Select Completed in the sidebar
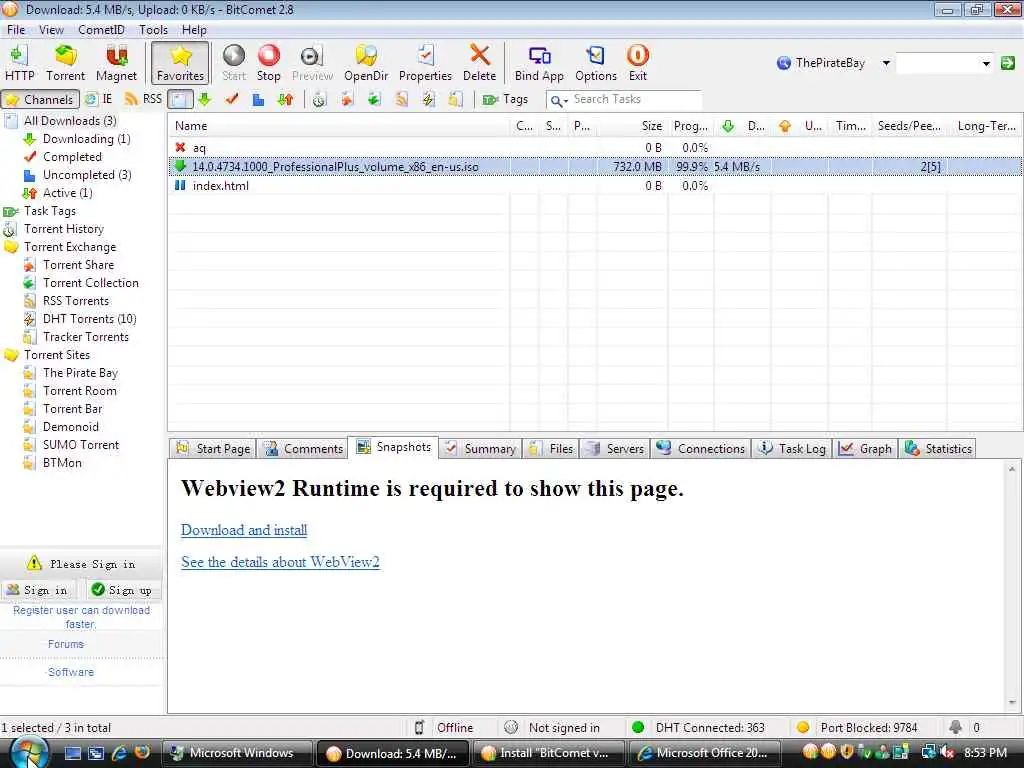The image size is (1024, 768). pyautogui.click(x=72, y=157)
